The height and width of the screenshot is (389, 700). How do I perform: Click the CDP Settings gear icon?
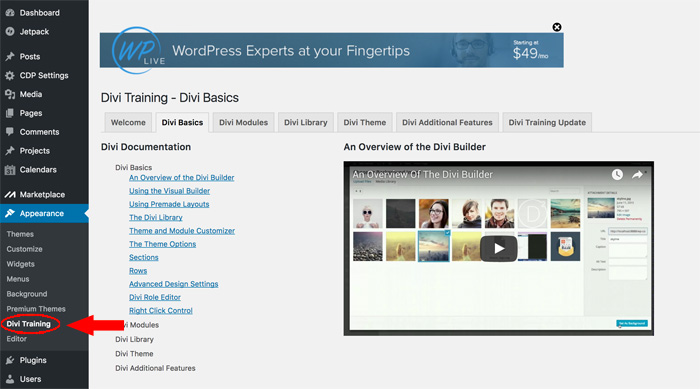pos(10,75)
